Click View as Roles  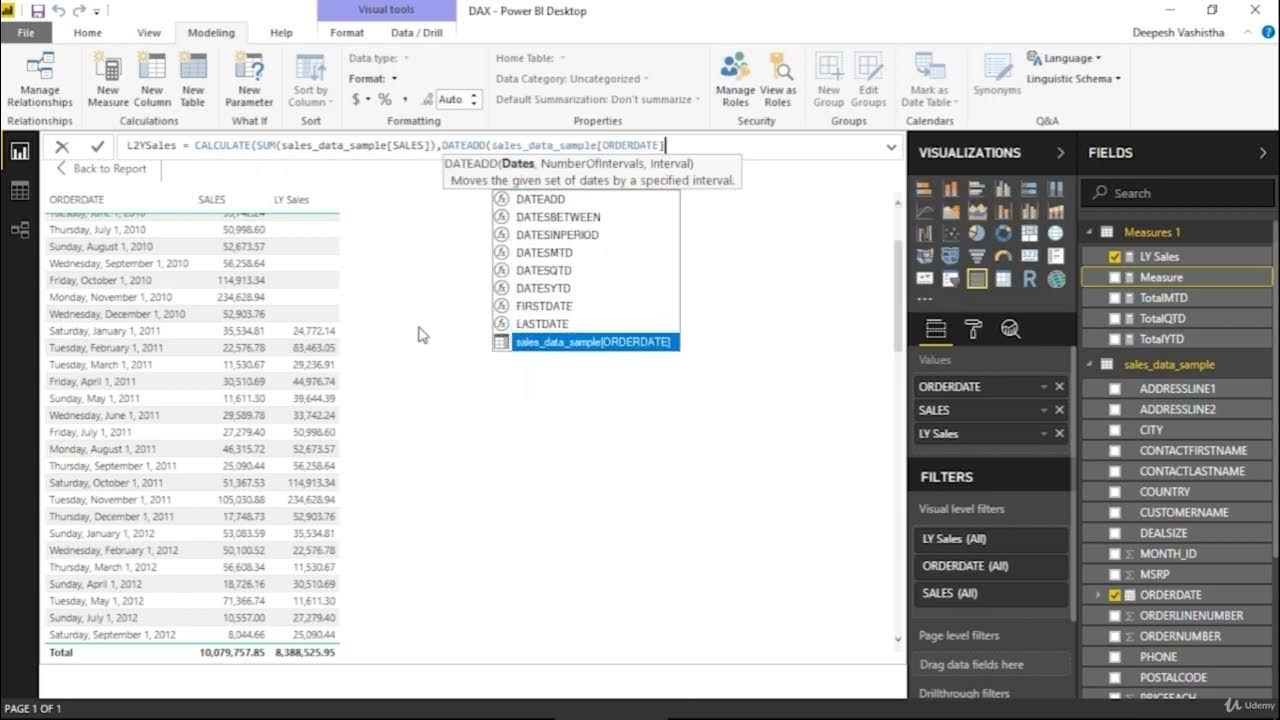click(777, 80)
